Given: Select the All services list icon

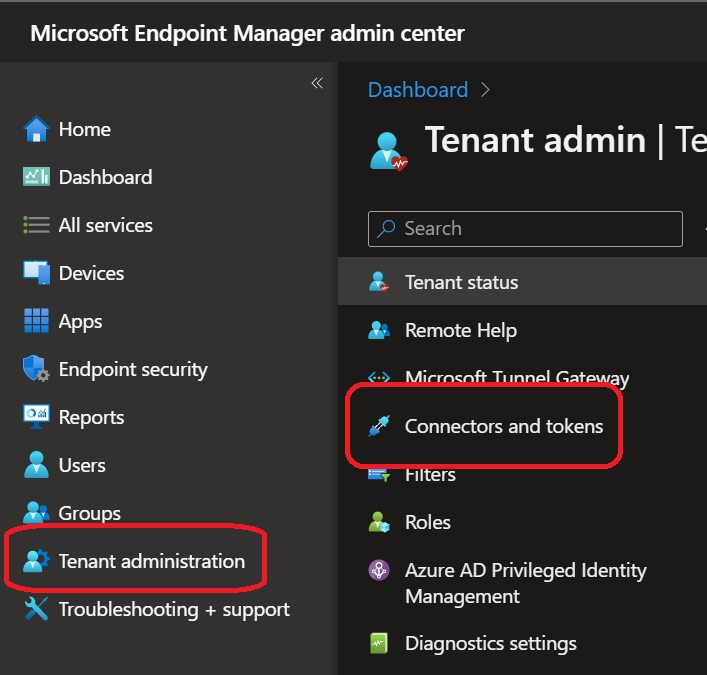Looking at the screenshot, I should pyautogui.click(x=36, y=225).
